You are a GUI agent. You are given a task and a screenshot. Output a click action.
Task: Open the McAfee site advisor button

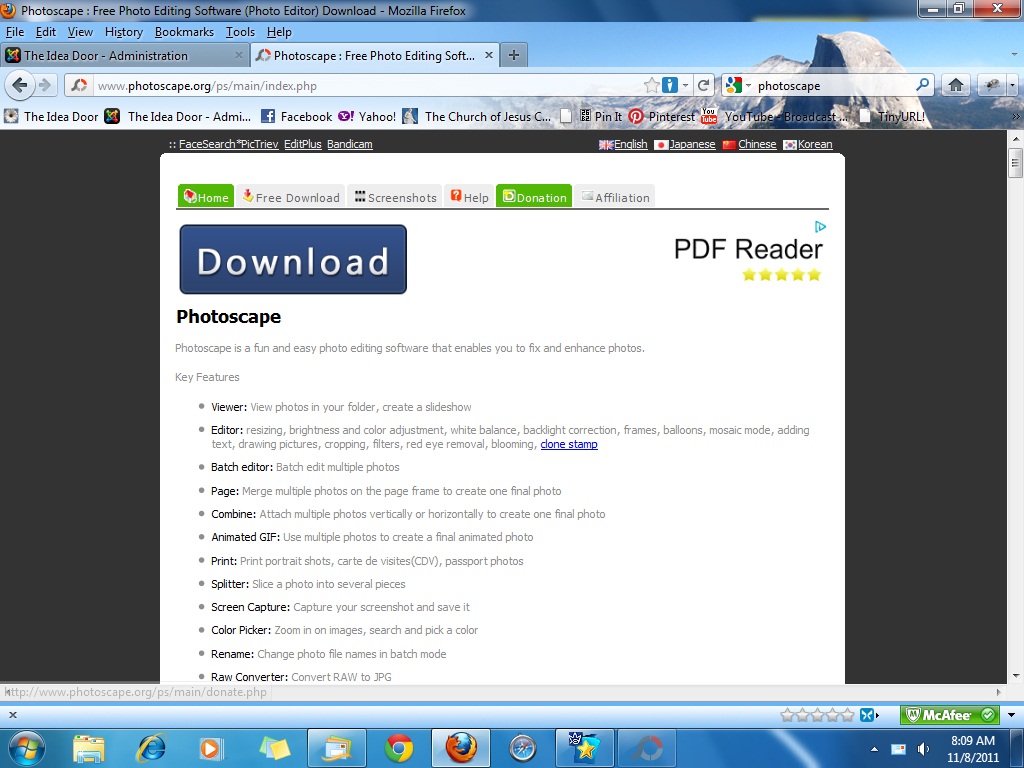(950, 715)
